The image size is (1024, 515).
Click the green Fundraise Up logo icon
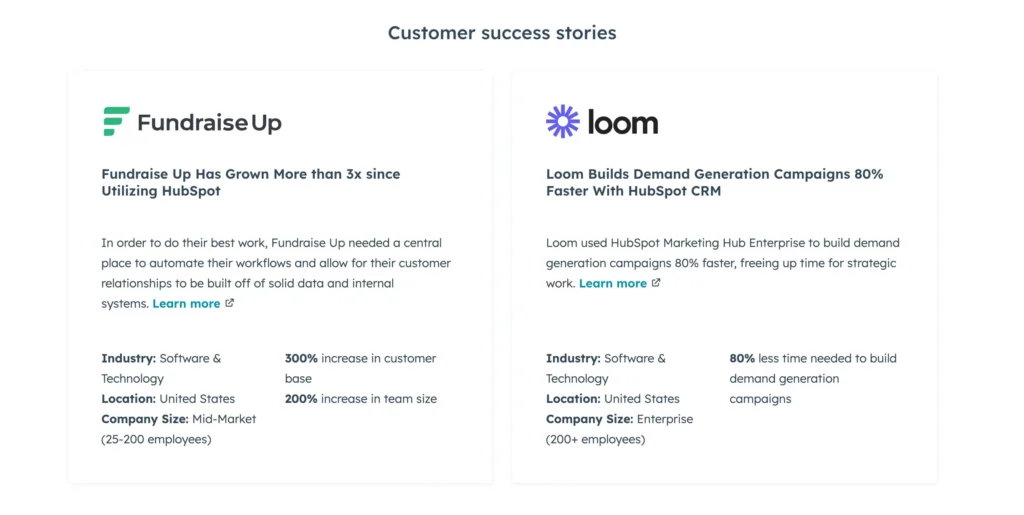116,122
